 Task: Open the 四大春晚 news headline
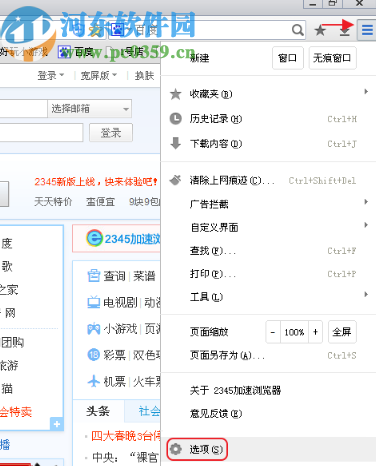126,436
